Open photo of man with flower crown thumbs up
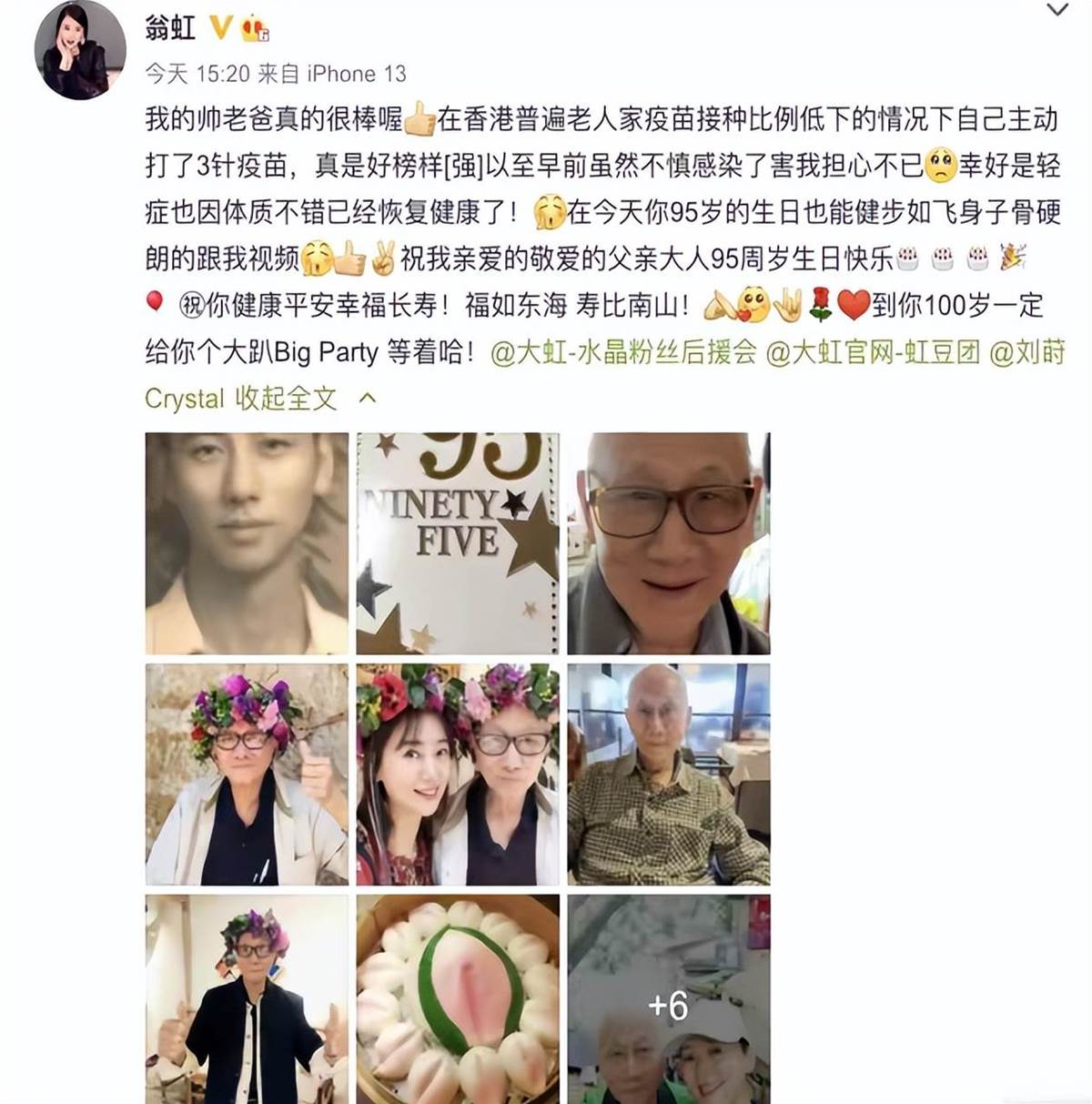Image resolution: width=1092 pixels, height=1104 pixels. pos(247,775)
